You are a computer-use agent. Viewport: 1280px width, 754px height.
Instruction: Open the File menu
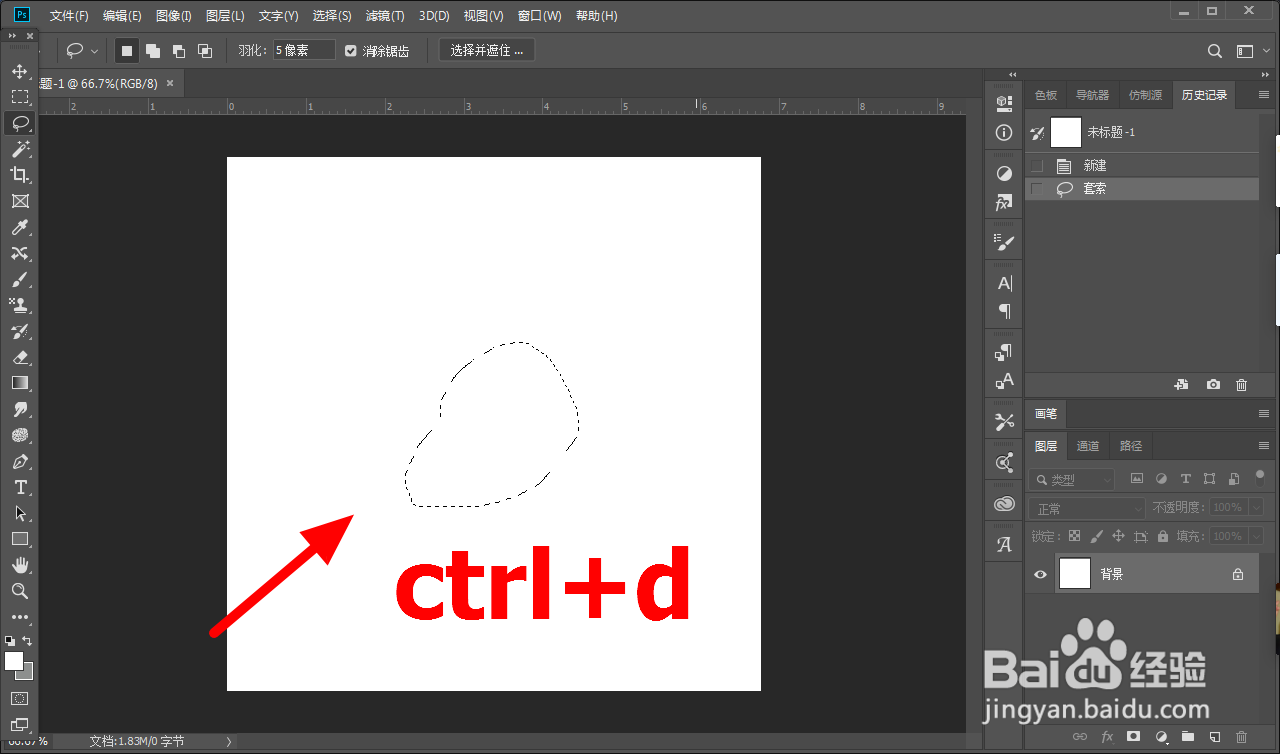click(x=69, y=16)
